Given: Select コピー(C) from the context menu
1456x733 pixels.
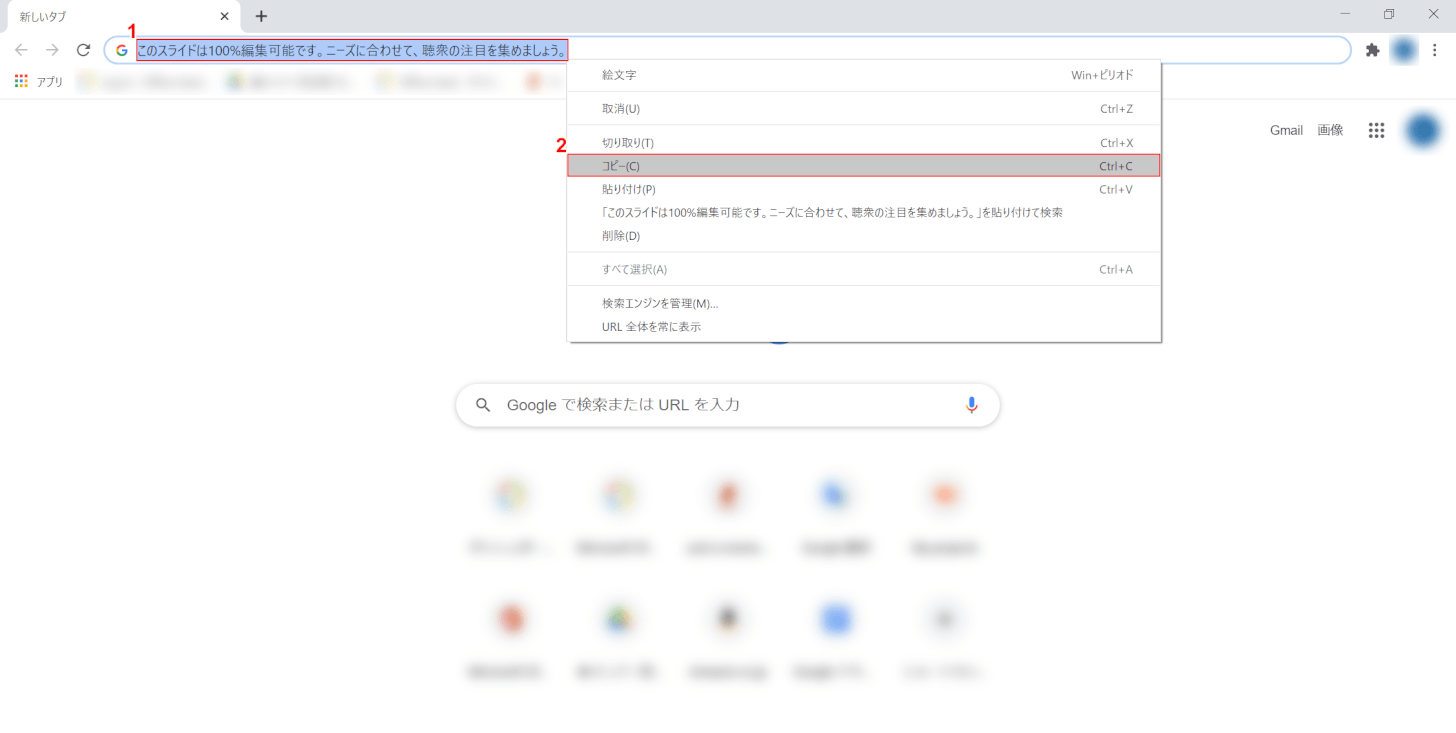Looking at the screenshot, I should (863, 166).
